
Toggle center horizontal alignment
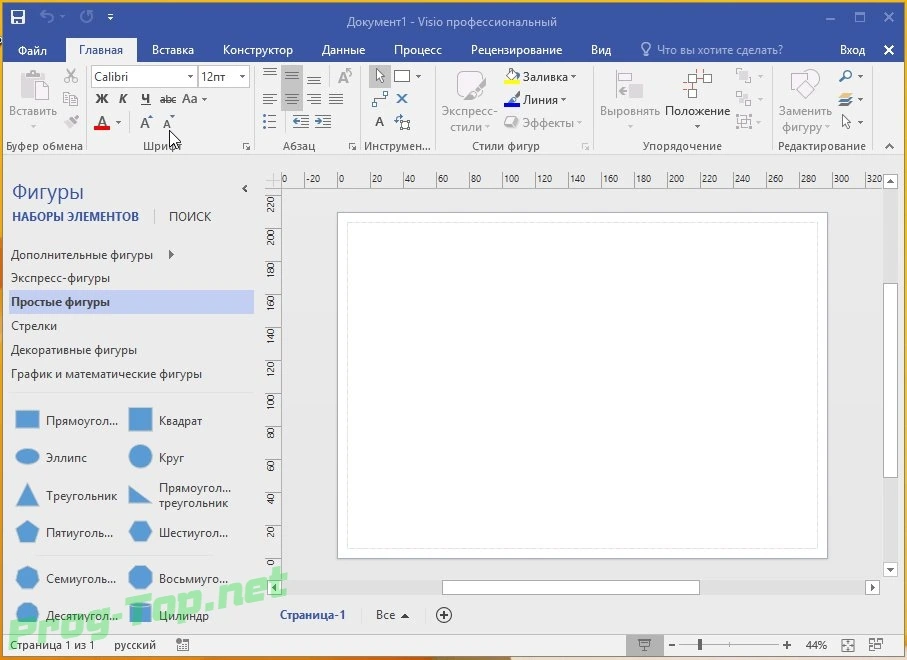pyautogui.click(x=292, y=99)
